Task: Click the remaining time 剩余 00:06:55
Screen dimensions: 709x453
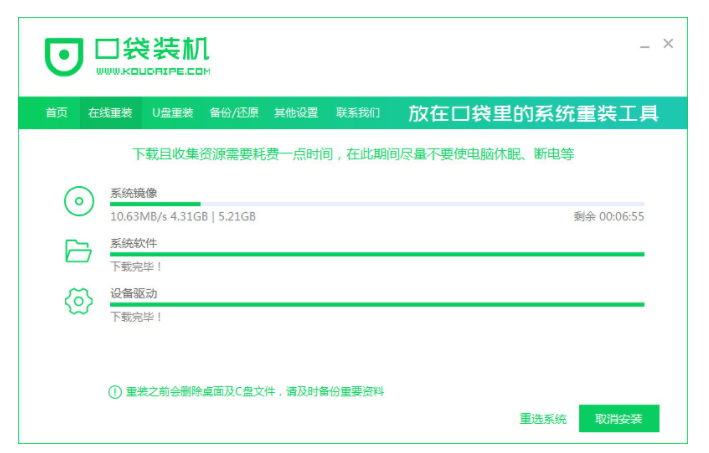Action: click(609, 217)
